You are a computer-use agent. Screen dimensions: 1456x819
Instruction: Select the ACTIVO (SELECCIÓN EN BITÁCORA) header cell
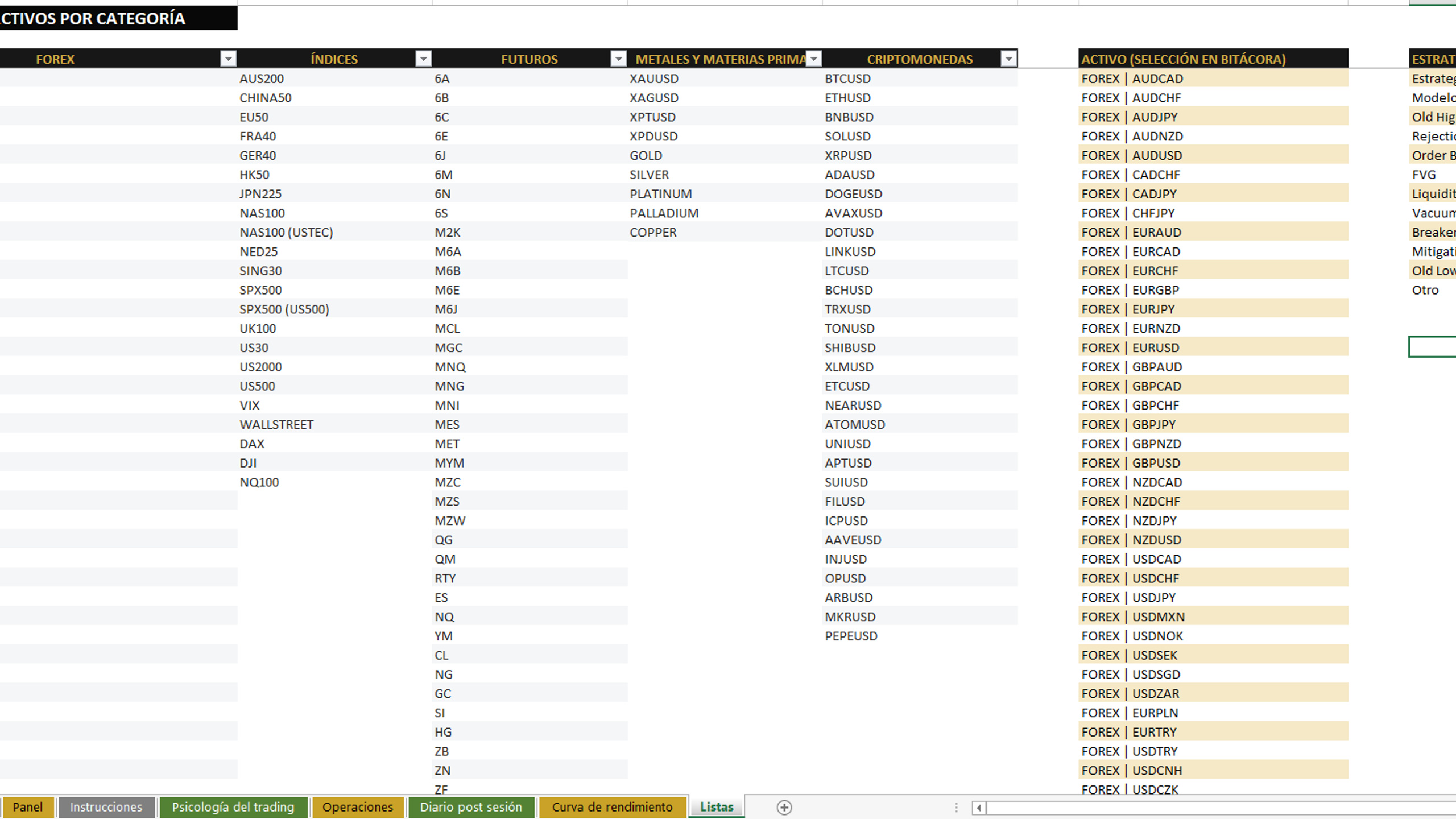(1213, 59)
